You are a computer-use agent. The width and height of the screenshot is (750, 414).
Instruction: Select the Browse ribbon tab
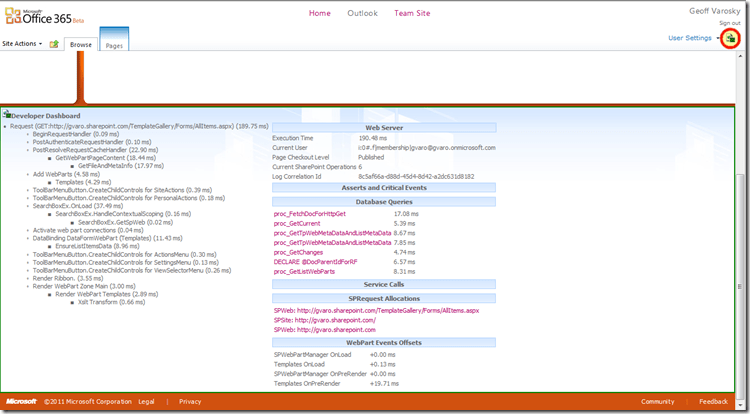81,45
